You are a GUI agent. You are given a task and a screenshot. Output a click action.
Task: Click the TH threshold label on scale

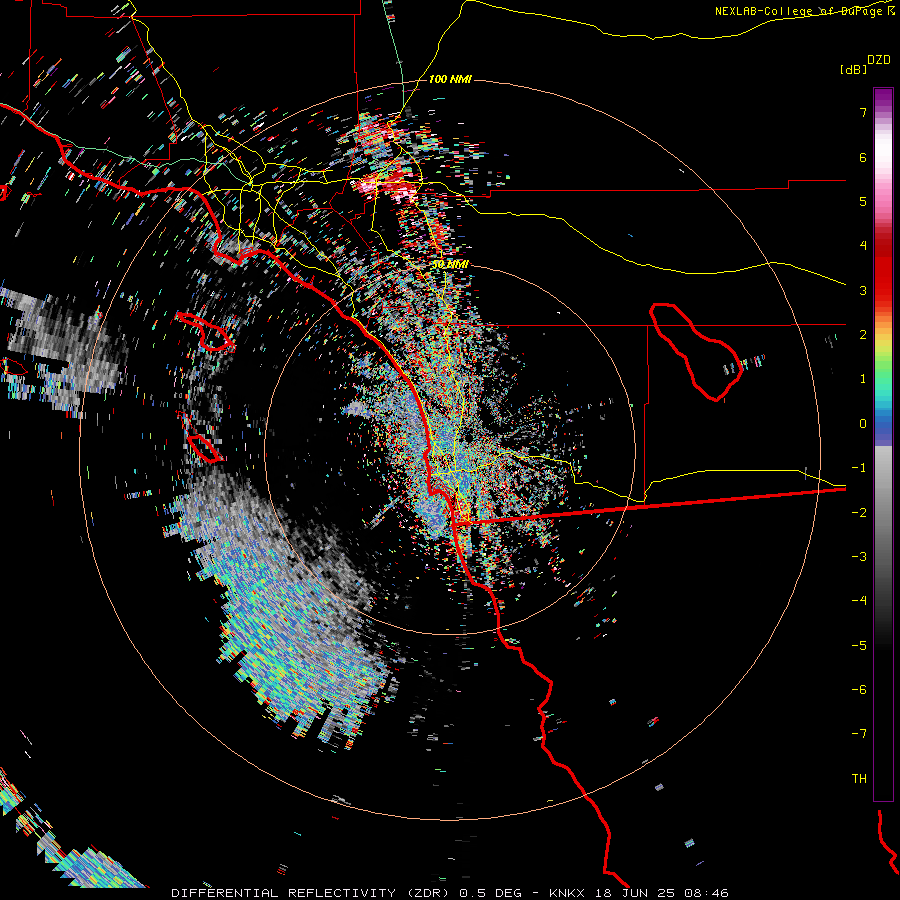859,779
